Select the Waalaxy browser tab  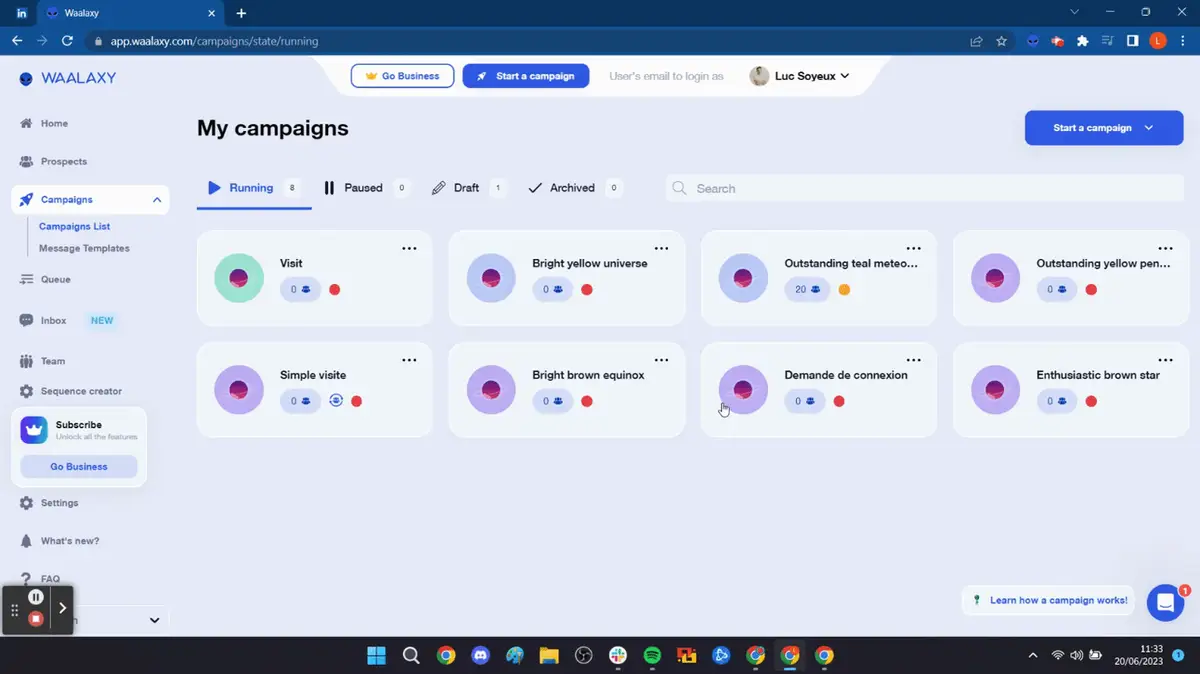[131, 13]
